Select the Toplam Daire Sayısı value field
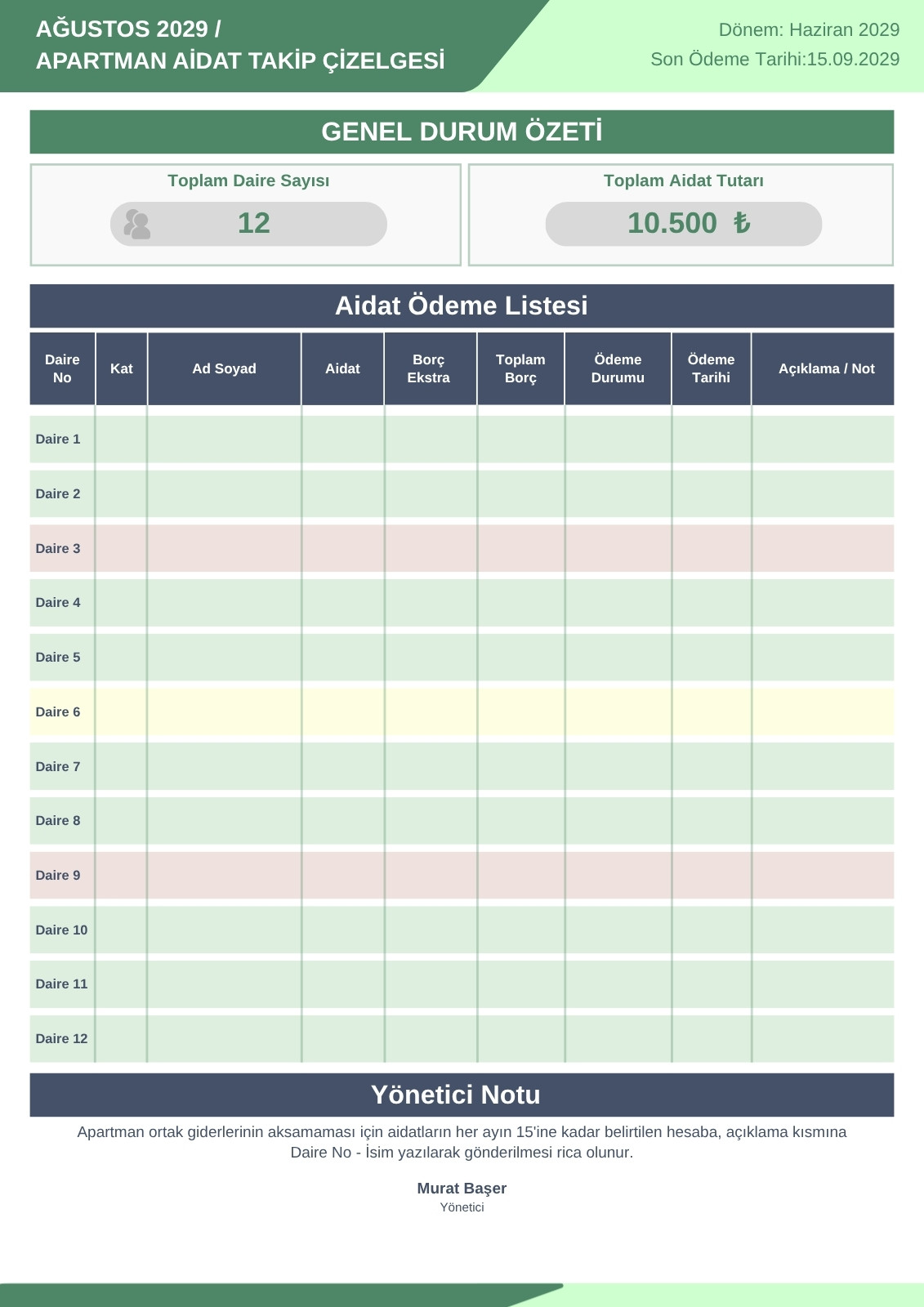Image resolution: width=924 pixels, height=1307 pixels. (248, 224)
